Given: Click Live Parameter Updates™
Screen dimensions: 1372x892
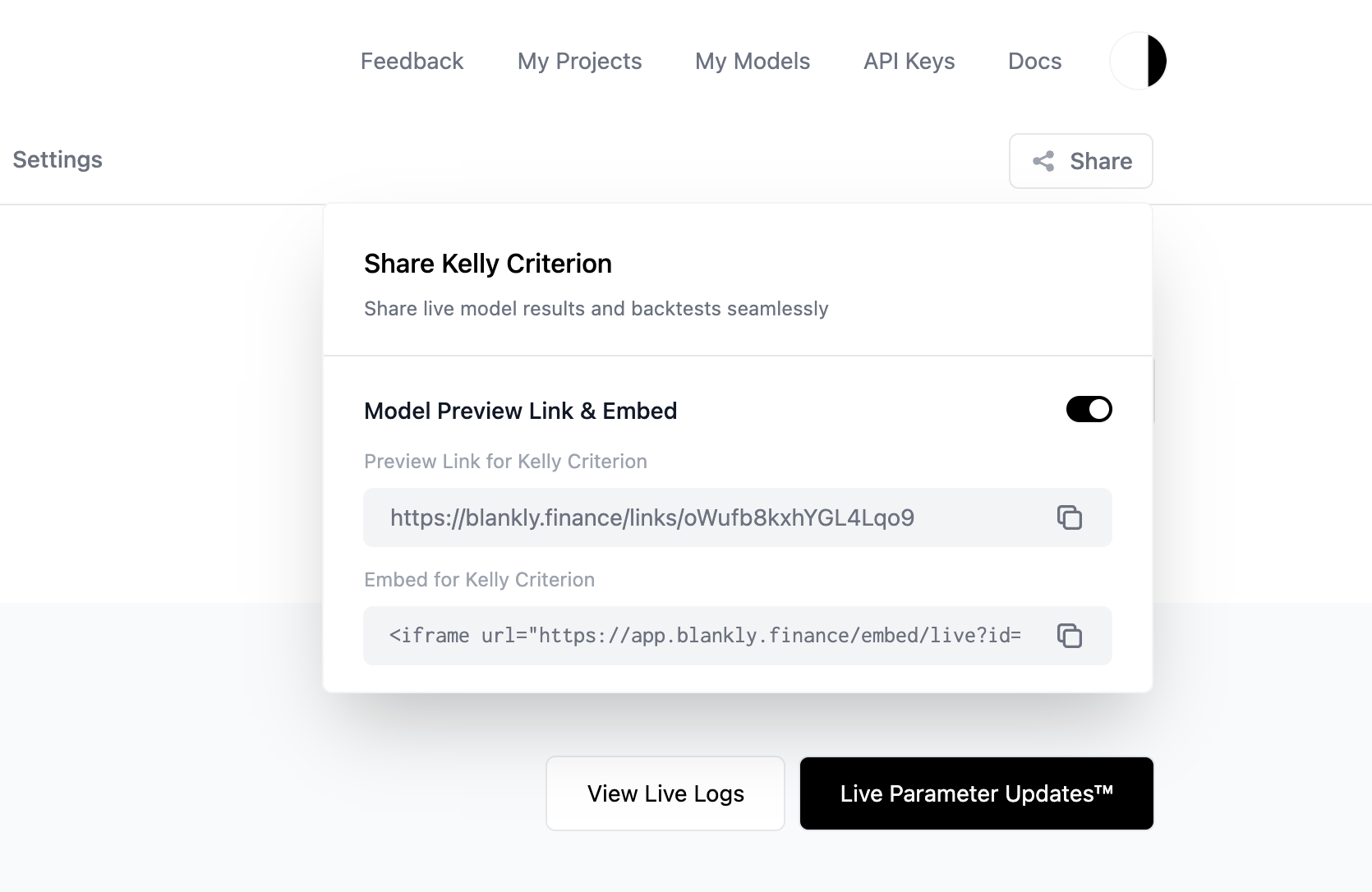Looking at the screenshot, I should pos(976,793).
